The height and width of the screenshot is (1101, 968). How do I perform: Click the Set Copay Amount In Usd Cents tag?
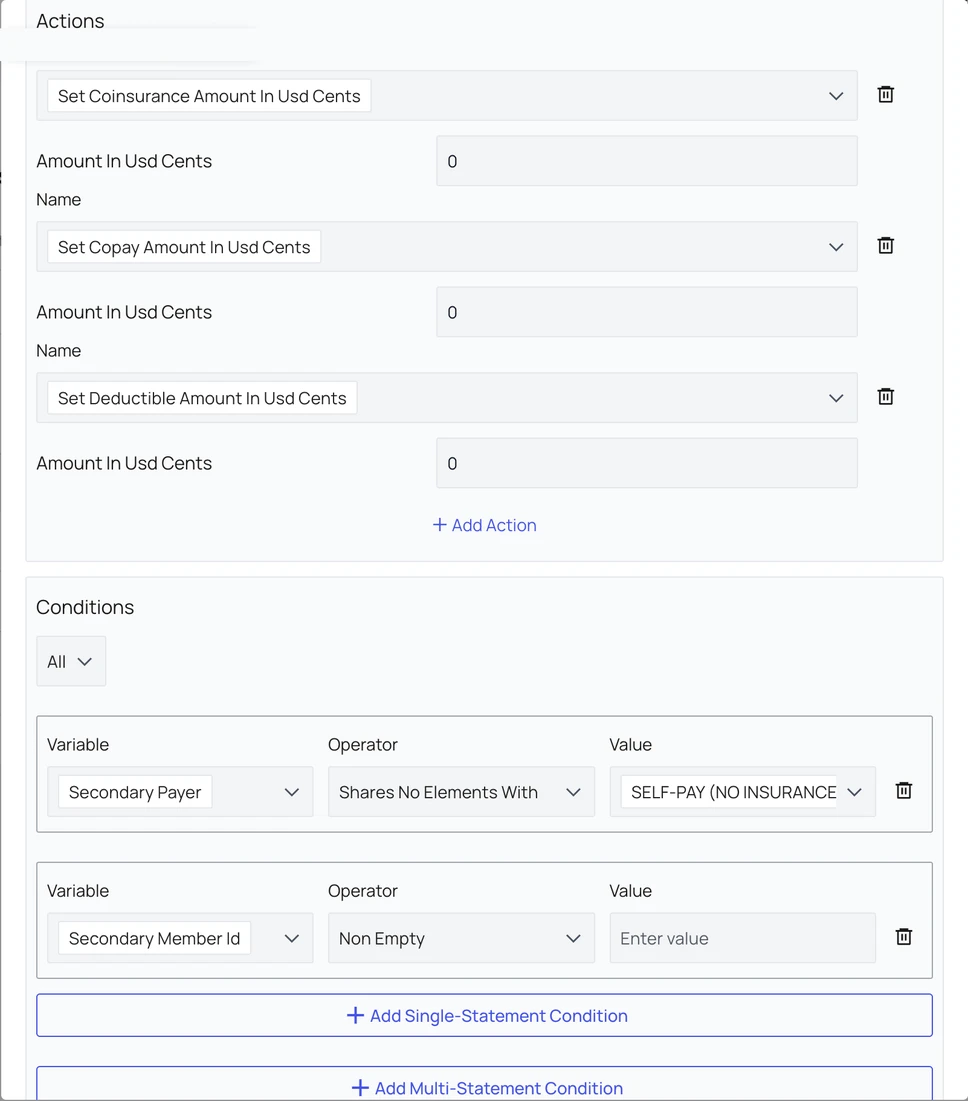(184, 247)
